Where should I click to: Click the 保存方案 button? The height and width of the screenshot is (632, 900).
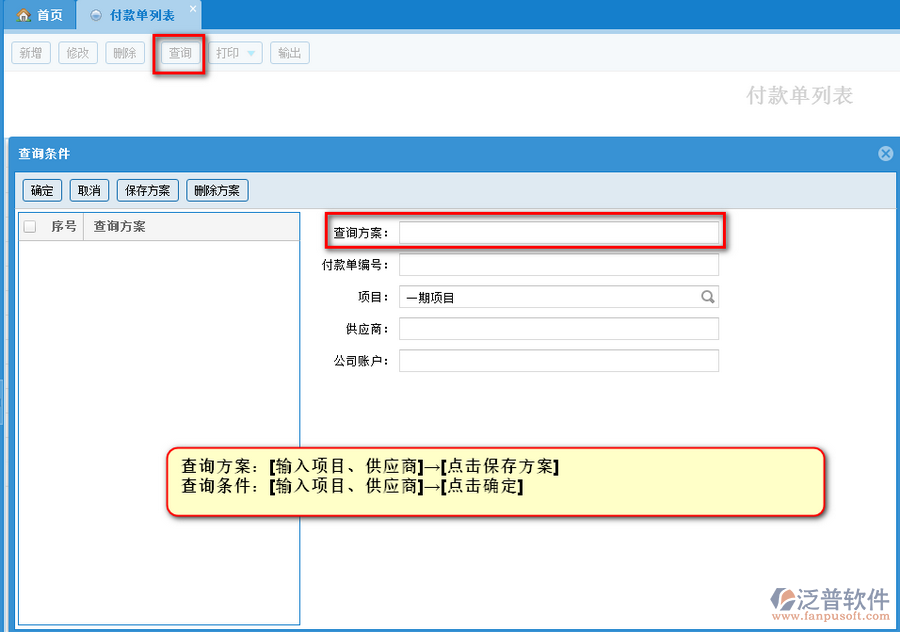point(148,191)
